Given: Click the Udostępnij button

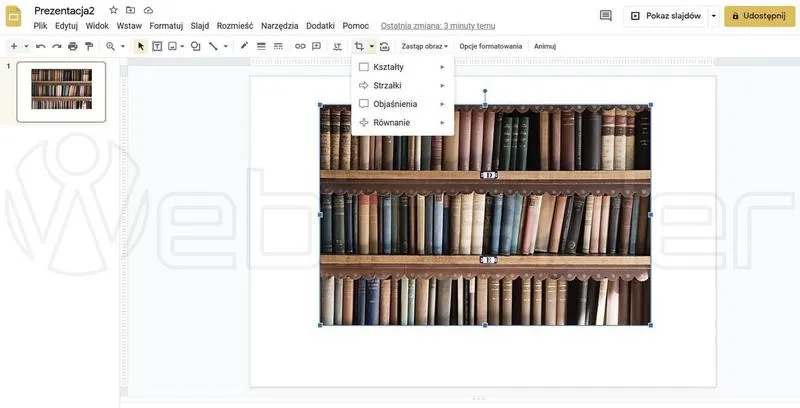Looking at the screenshot, I should [760, 16].
